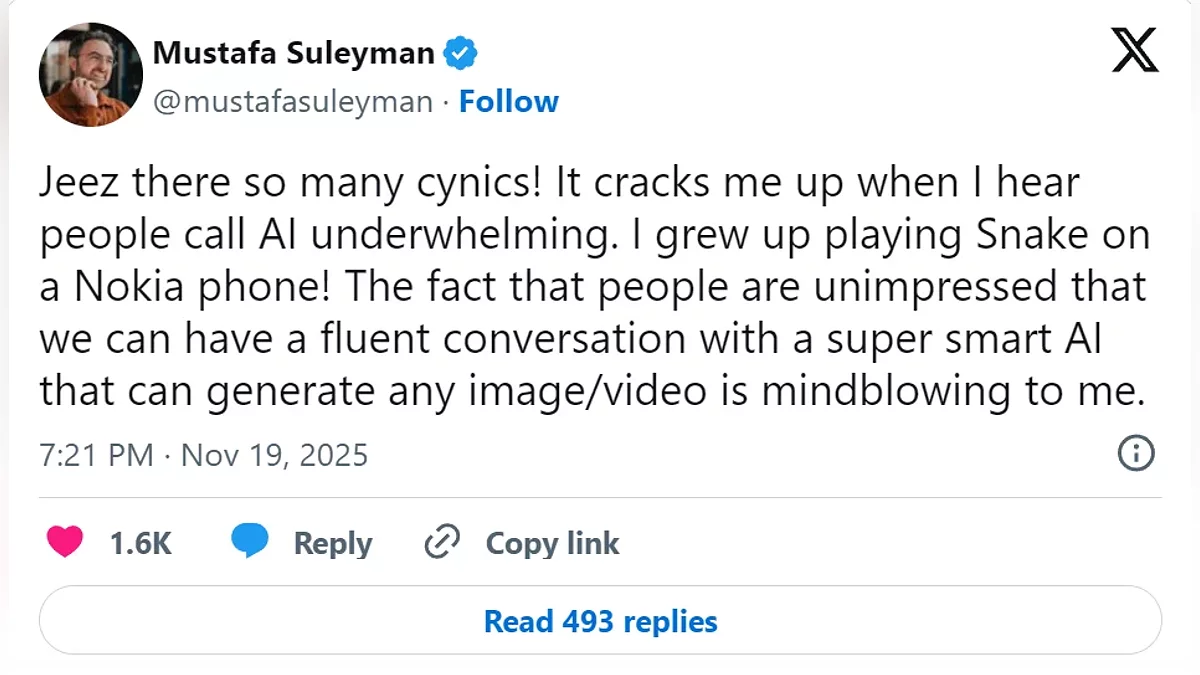Click the Reply label
Screen dimensions: 1200x675
(x=332, y=543)
